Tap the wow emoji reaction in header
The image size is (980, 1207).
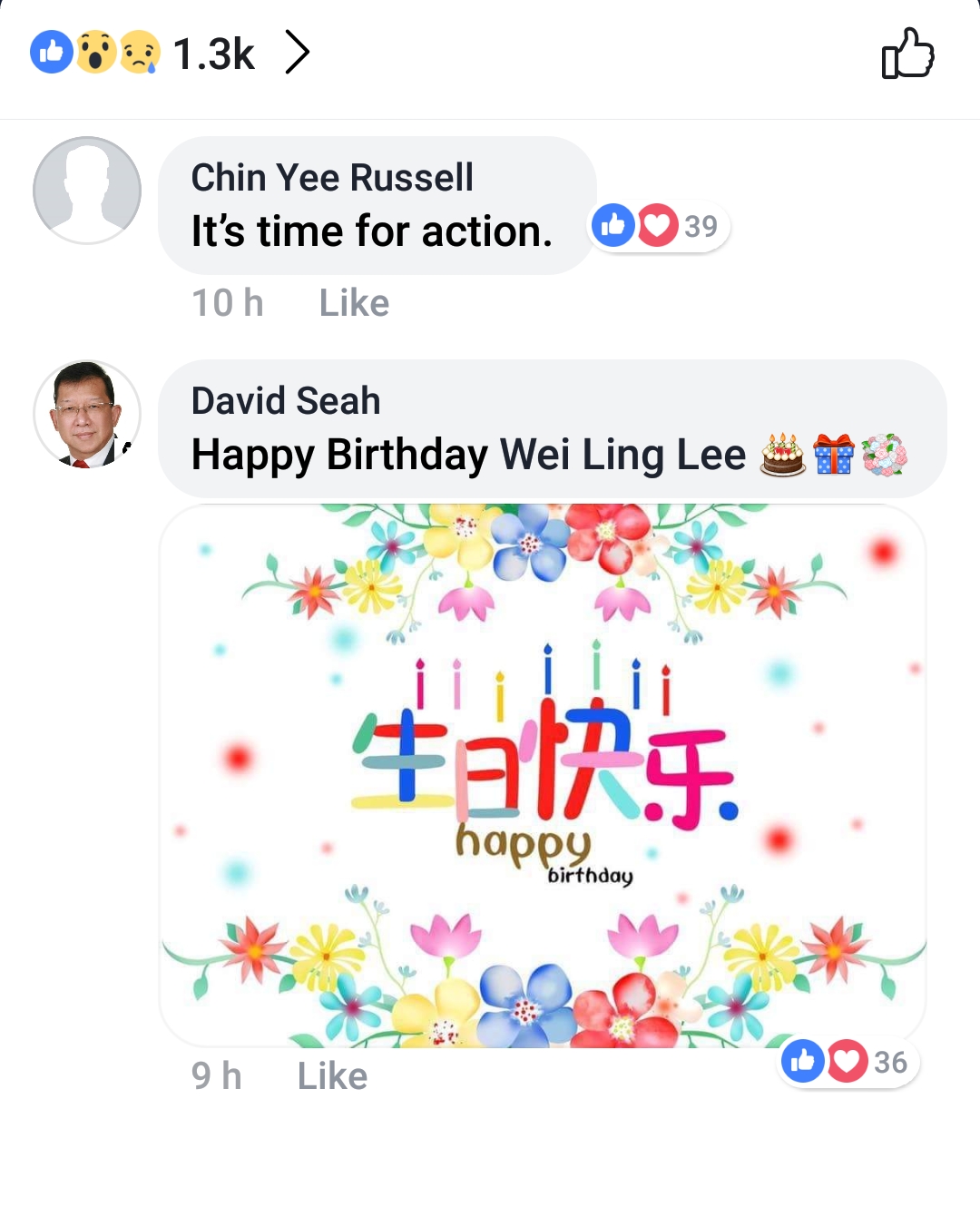coord(95,52)
